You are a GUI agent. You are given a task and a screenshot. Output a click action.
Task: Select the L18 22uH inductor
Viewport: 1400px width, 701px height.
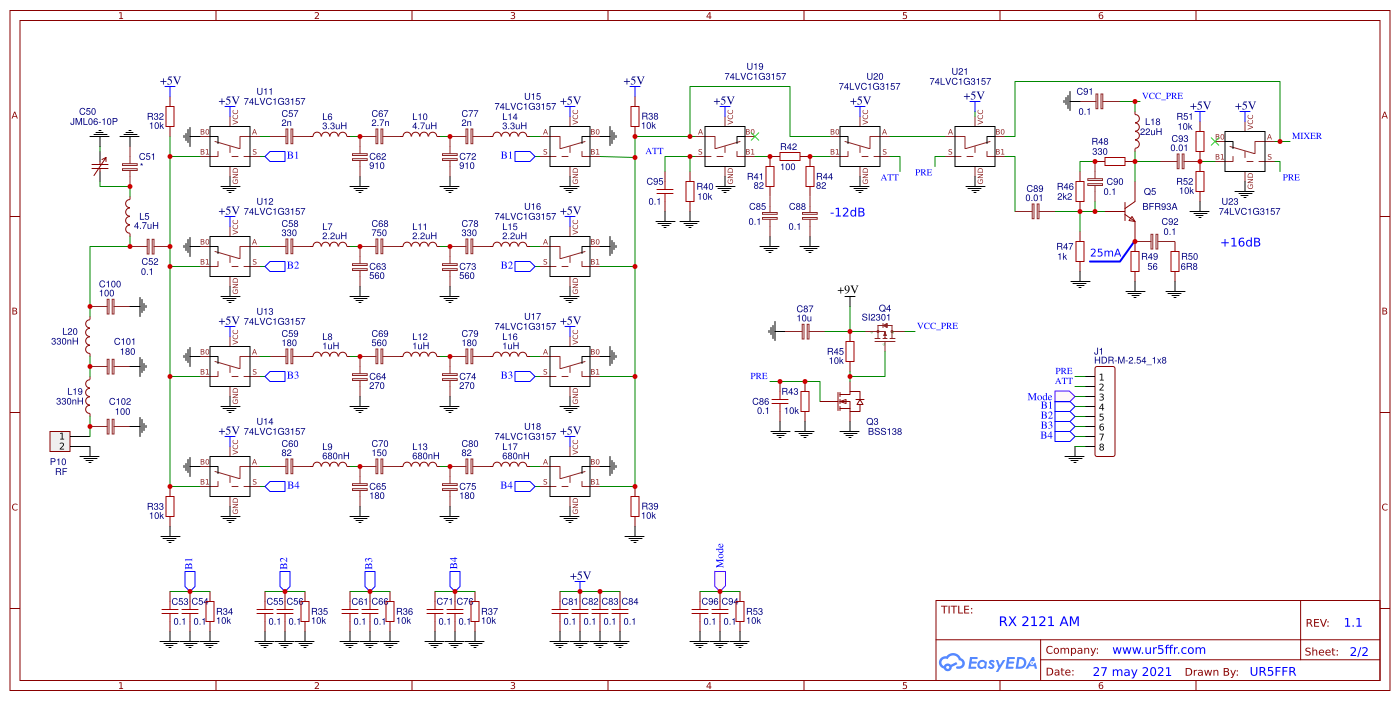[1136, 127]
